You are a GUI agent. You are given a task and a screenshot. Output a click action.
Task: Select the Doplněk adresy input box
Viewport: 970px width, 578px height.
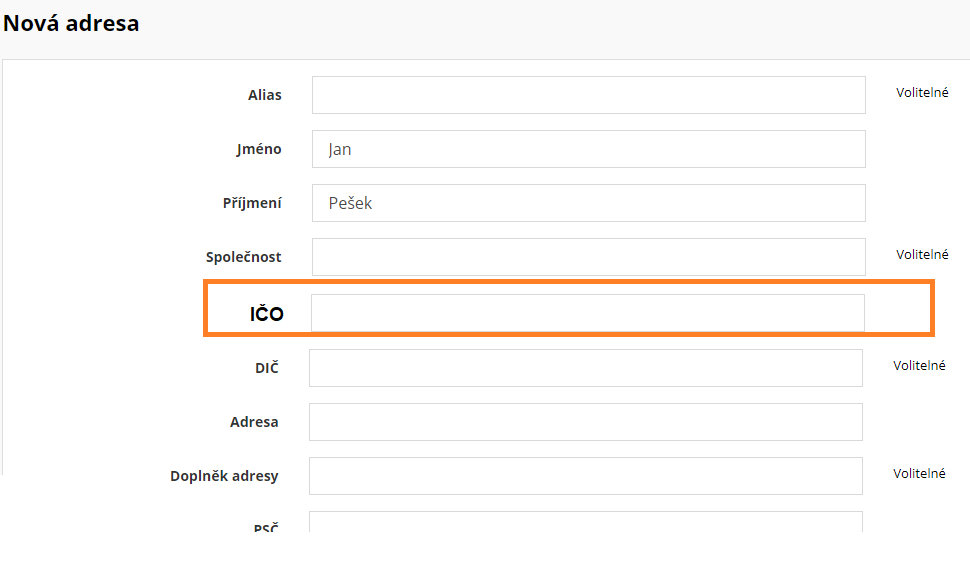pos(585,476)
